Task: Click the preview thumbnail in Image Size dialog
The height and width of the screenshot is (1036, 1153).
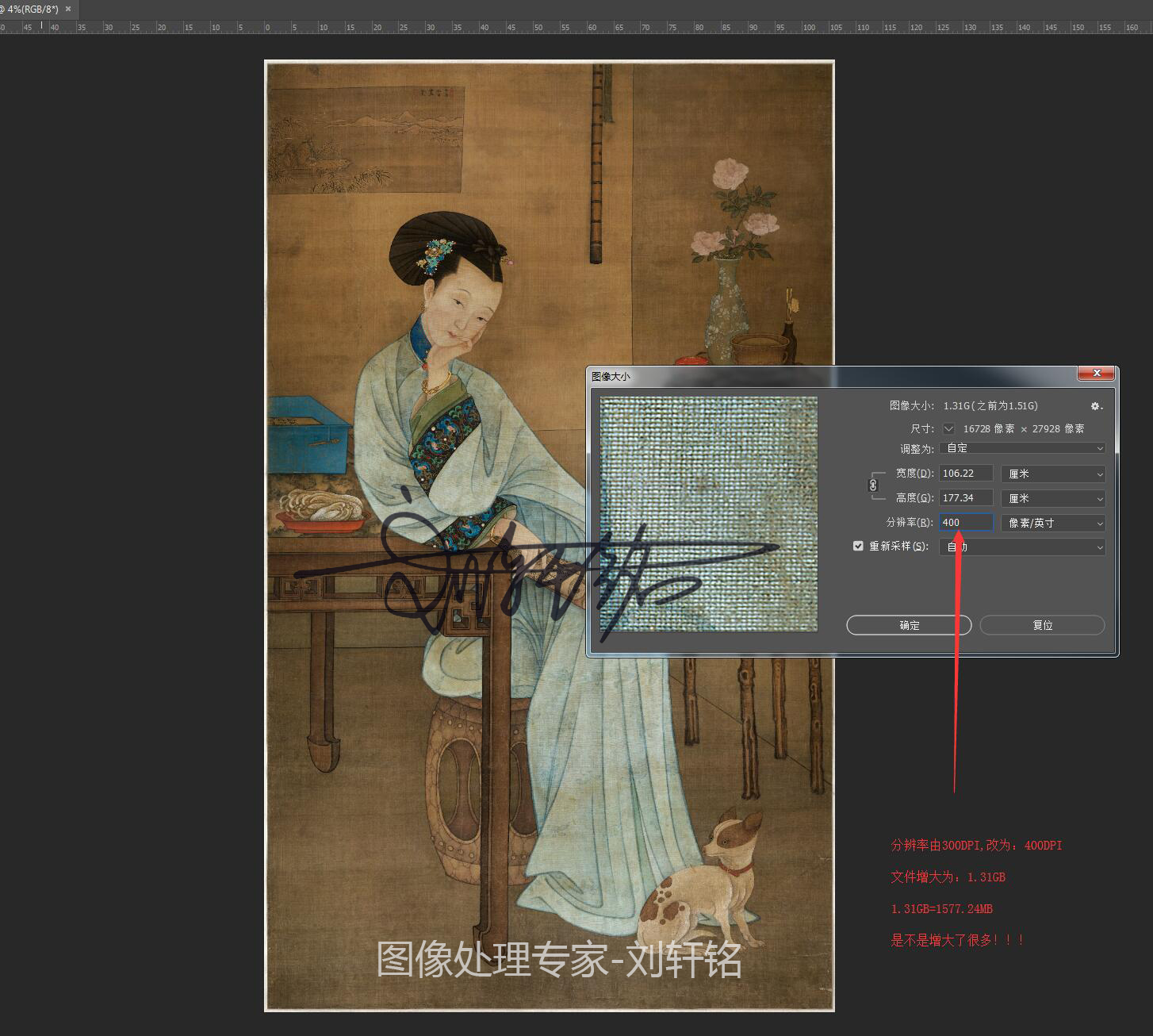Action: point(709,514)
